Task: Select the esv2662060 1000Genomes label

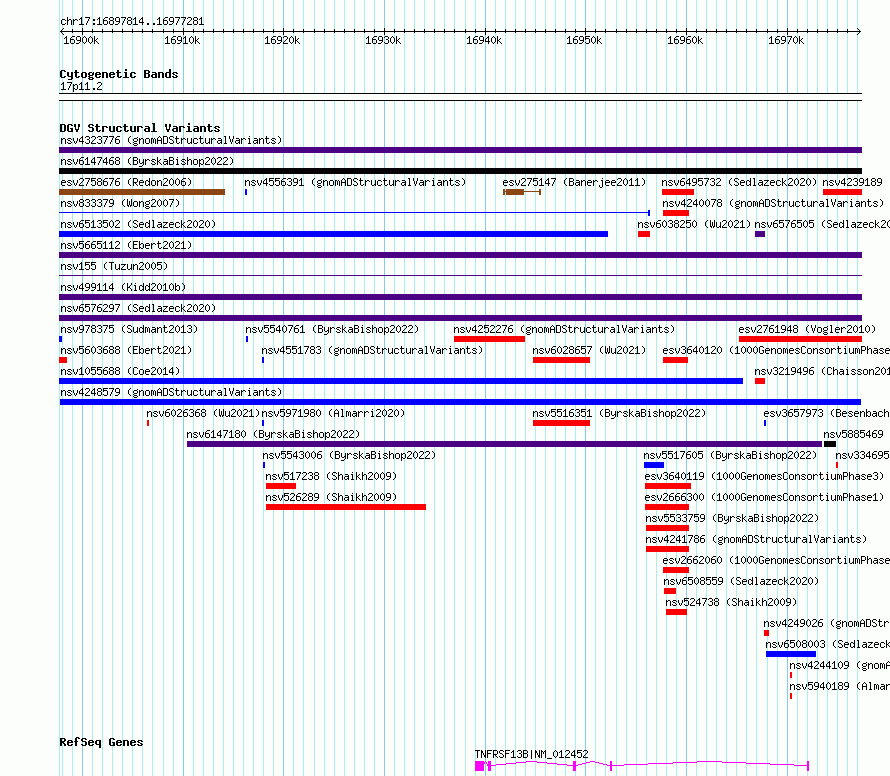Action: (776, 560)
